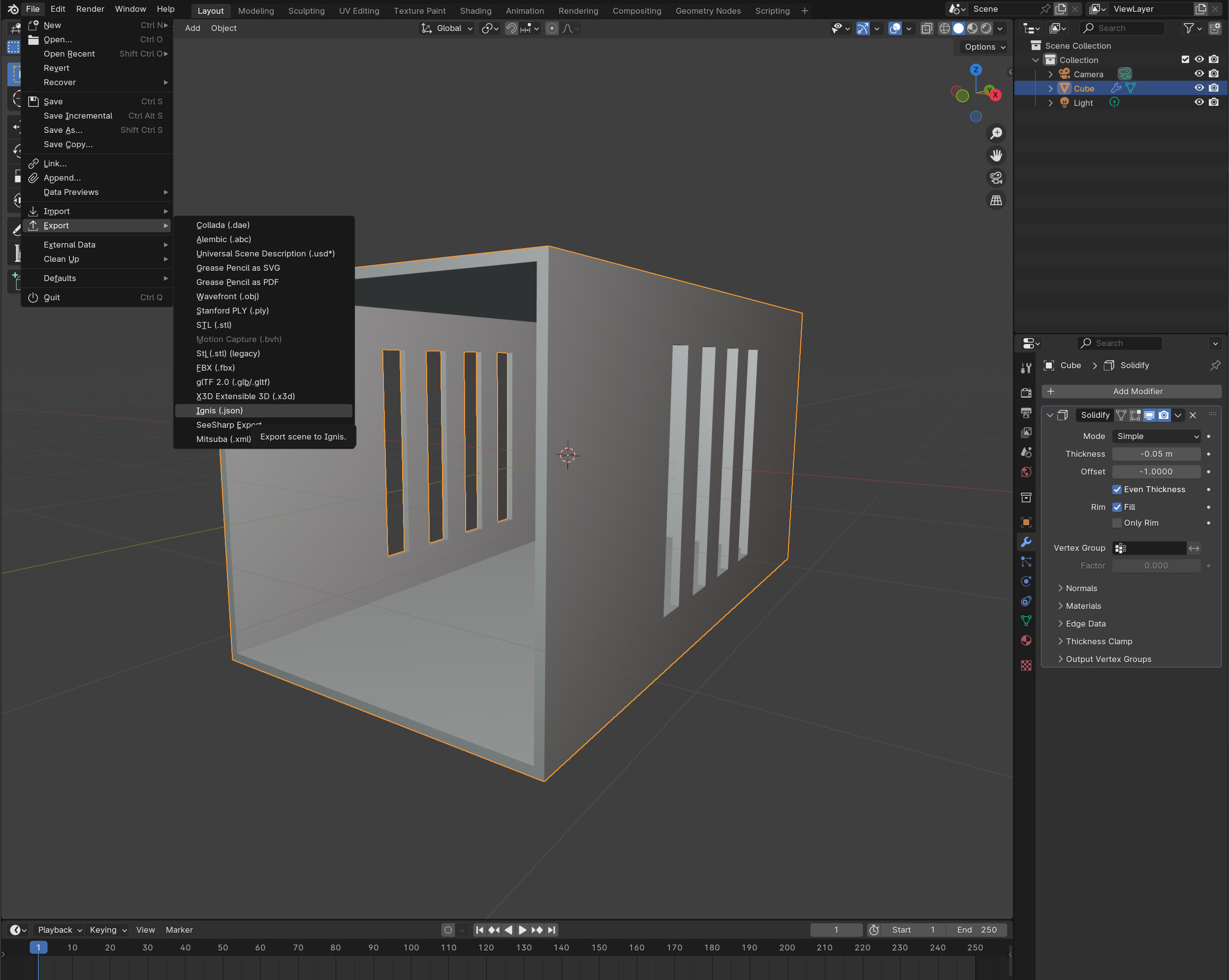Image resolution: width=1229 pixels, height=980 pixels.
Task: Toggle Even Thickness checkbox in Solidify
Action: 1118,489
